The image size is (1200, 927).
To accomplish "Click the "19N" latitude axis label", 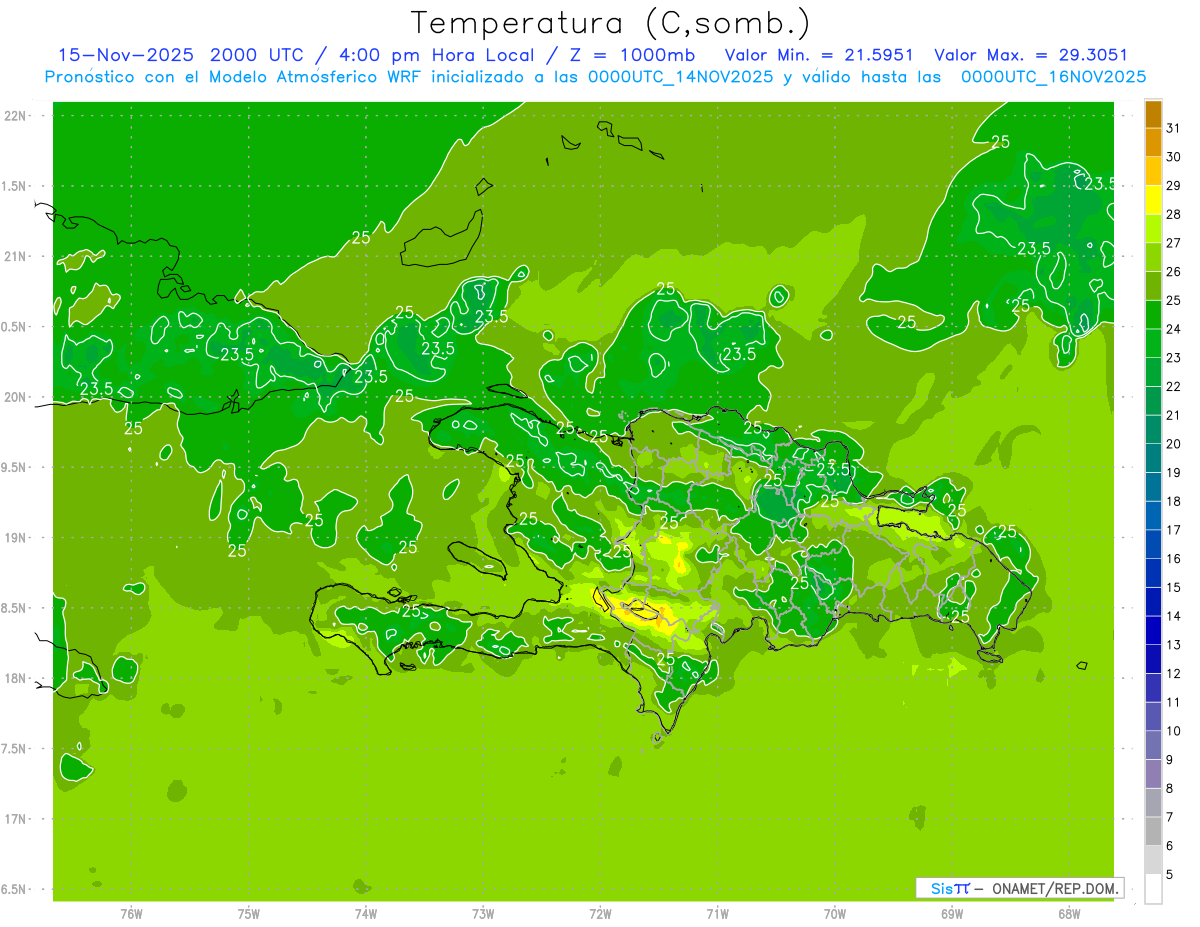I will point(14,538).
